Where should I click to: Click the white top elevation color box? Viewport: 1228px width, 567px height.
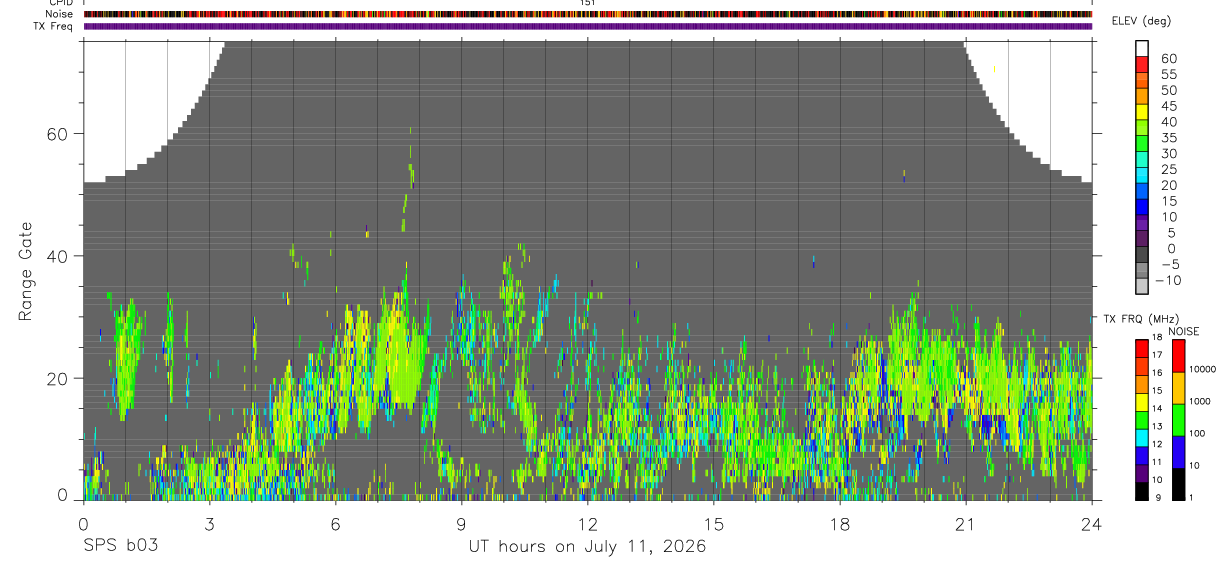(1142, 49)
